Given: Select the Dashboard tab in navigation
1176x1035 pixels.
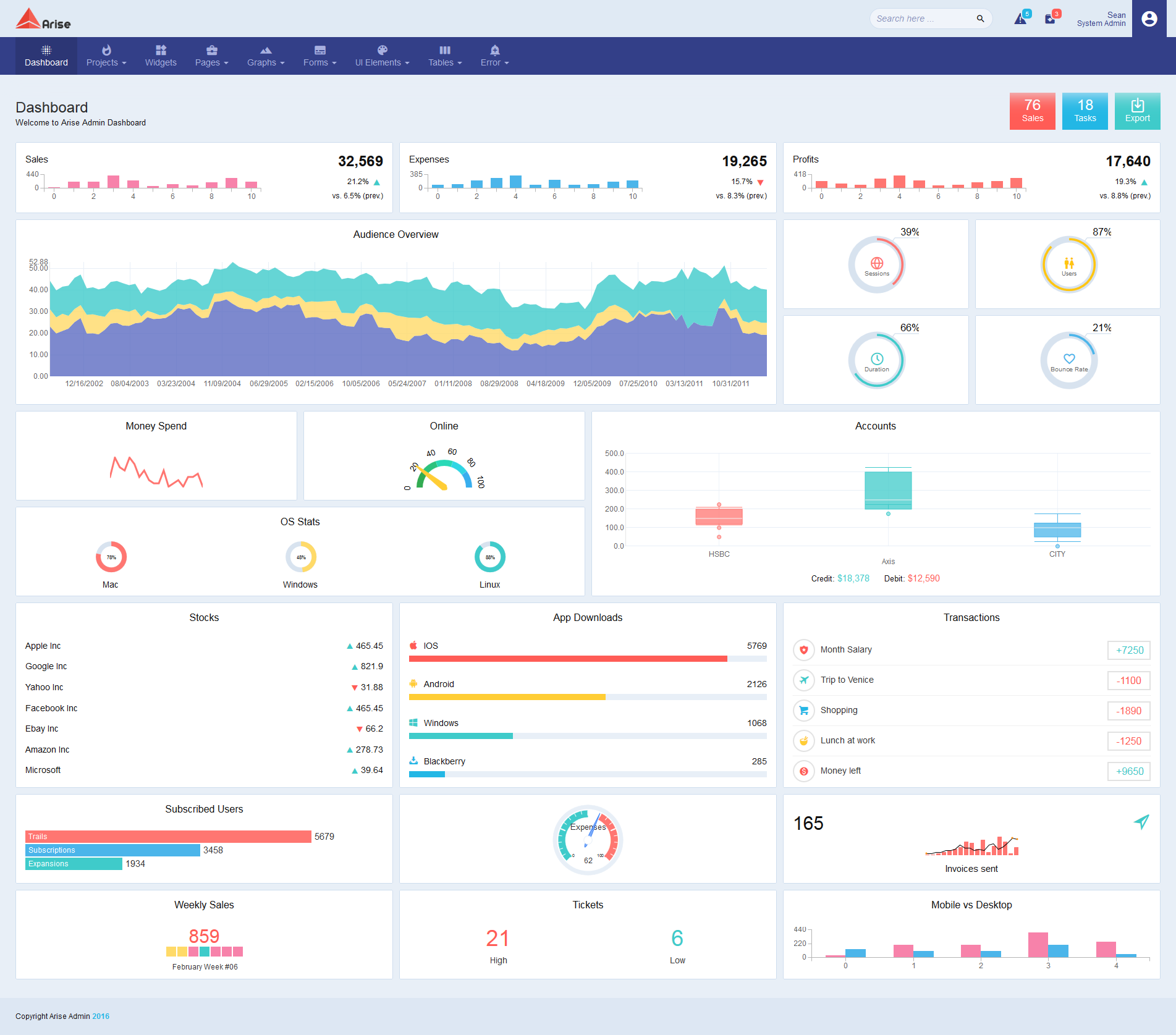Looking at the screenshot, I should click(46, 56).
